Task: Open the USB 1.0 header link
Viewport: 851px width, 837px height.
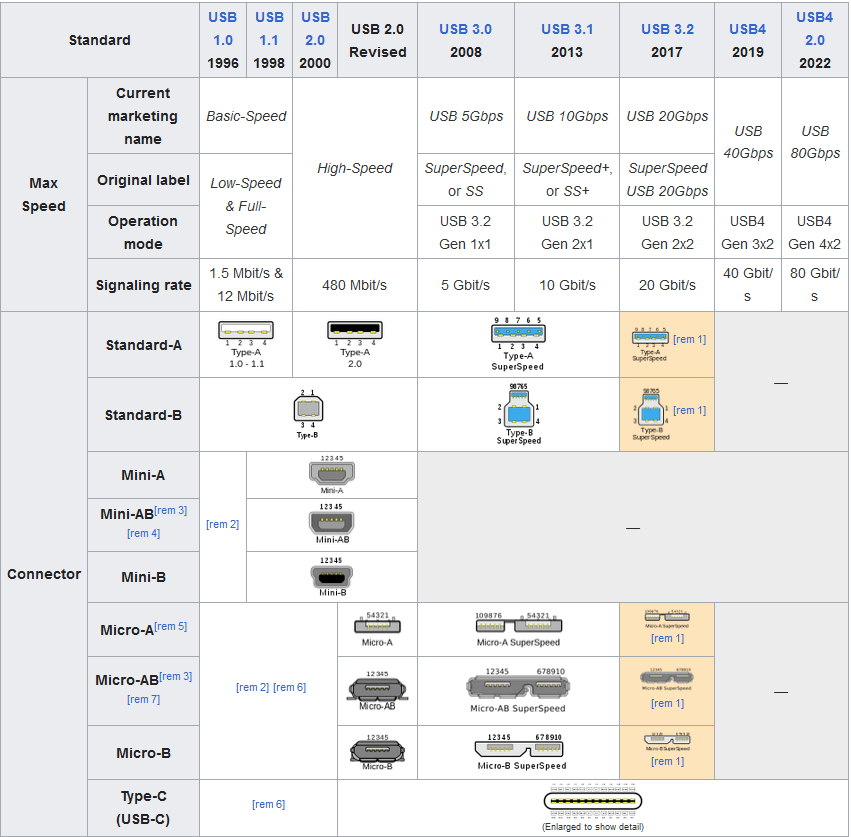Action: tap(221, 29)
